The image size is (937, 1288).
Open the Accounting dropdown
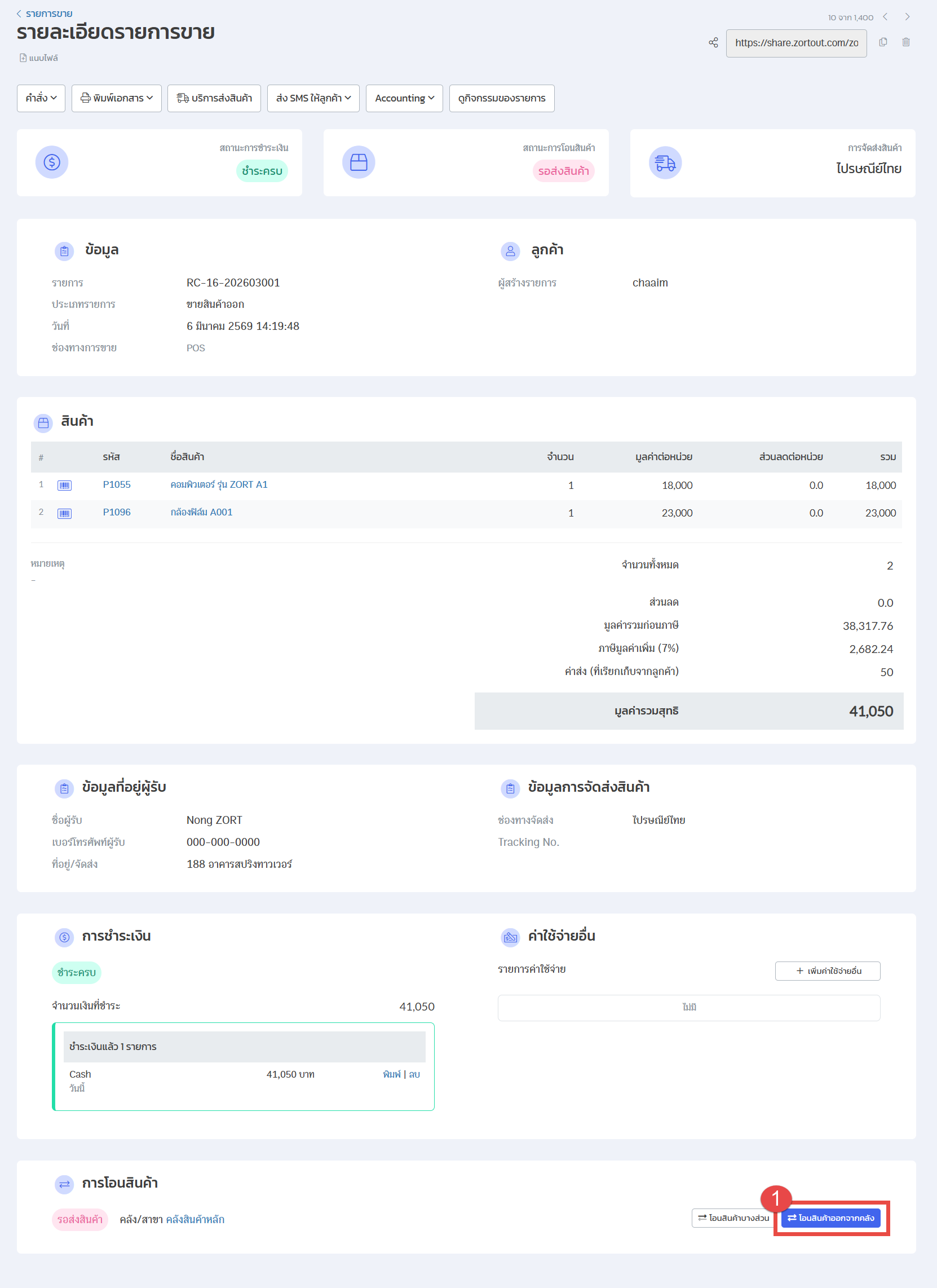click(404, 98)
